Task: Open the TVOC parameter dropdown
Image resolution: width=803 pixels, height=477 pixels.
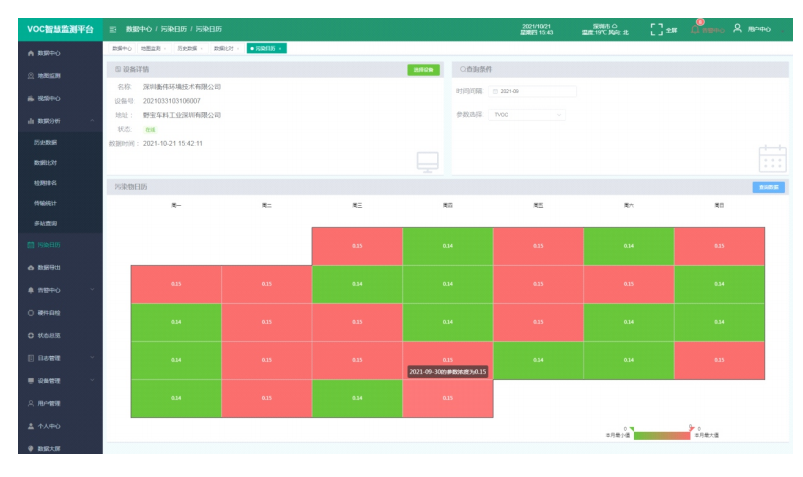Action: click(x=527, y=115)
